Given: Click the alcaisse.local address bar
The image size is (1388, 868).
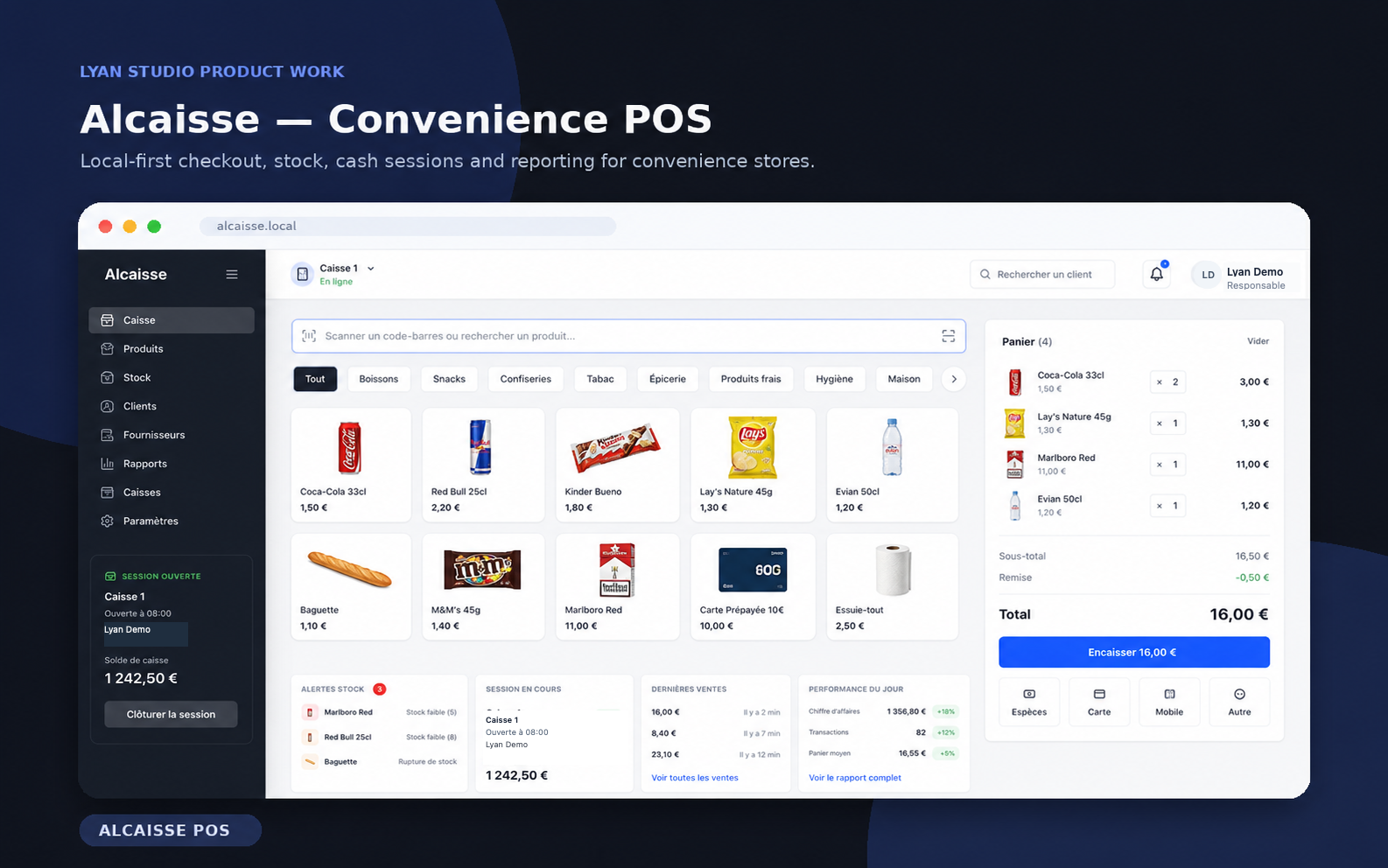Looking at the screenshot, I should pos(408,226).
